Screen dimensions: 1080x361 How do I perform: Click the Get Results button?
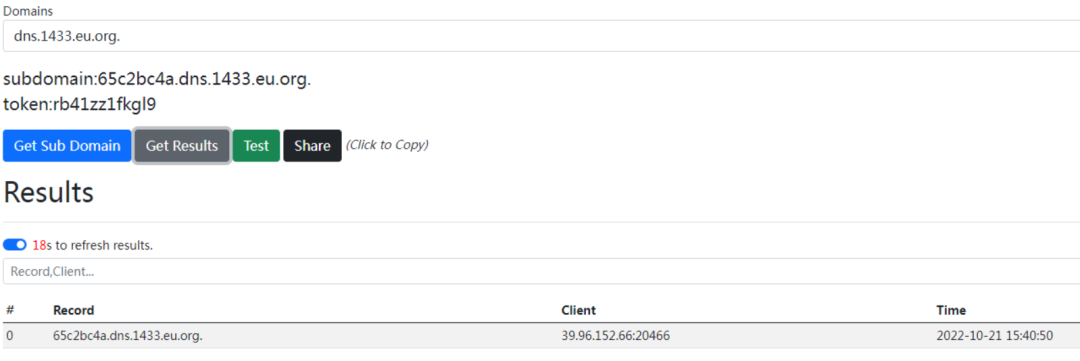[x=182, y=146]
